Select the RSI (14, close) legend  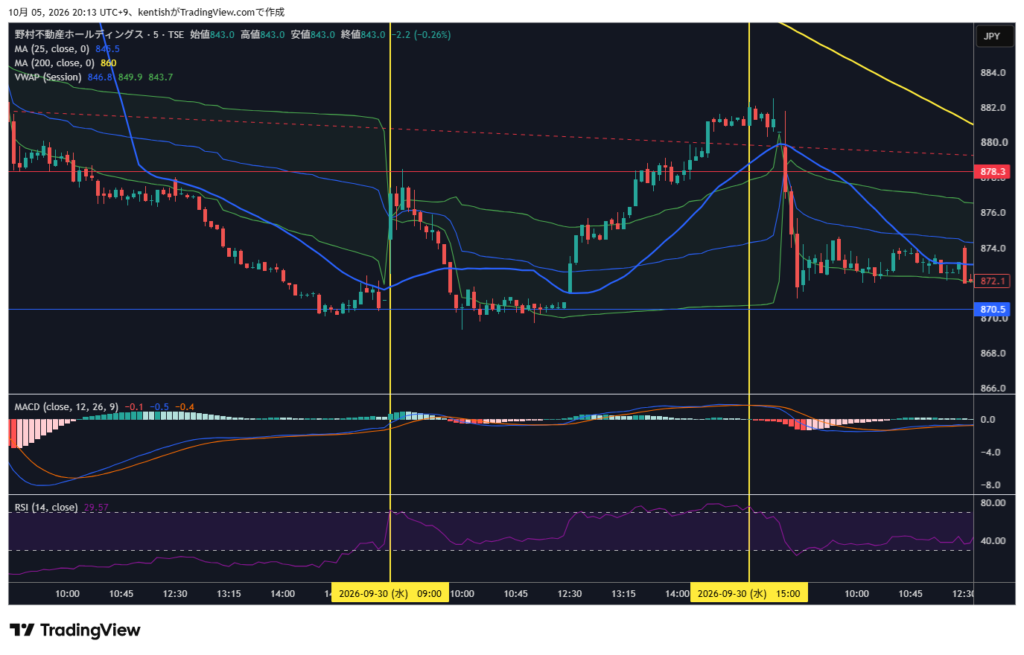tap(46, 507)
